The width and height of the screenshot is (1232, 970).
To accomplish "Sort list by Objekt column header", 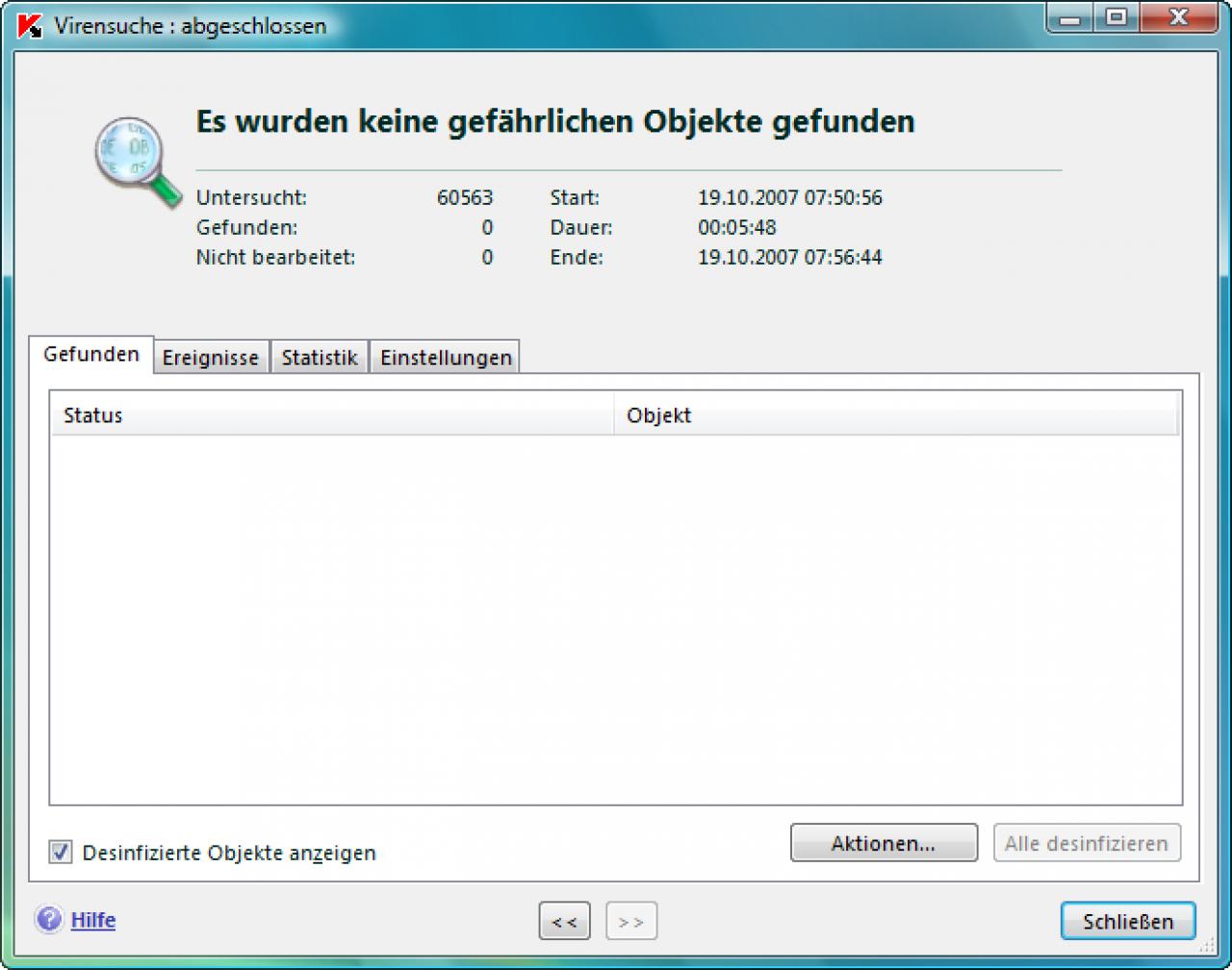I will (896, 416).
